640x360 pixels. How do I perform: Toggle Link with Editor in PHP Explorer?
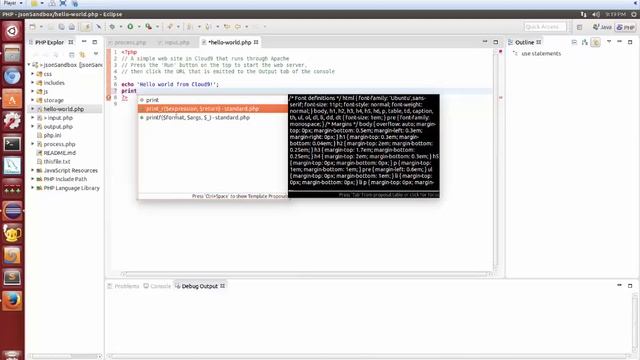(82, 55)
